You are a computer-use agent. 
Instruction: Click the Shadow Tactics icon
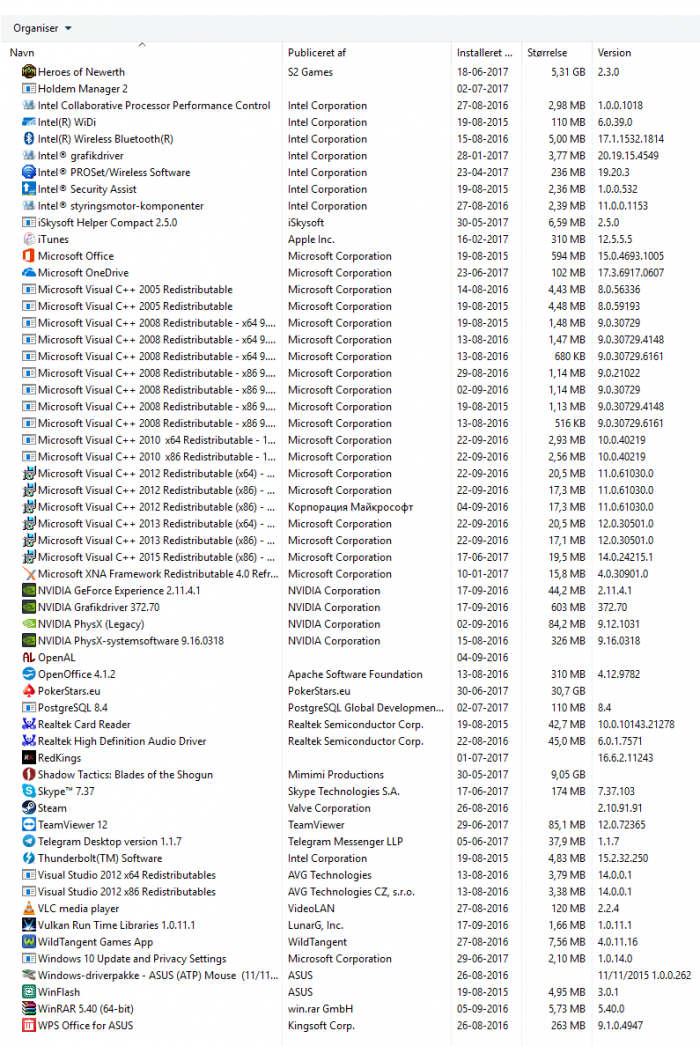click(29, 774)
